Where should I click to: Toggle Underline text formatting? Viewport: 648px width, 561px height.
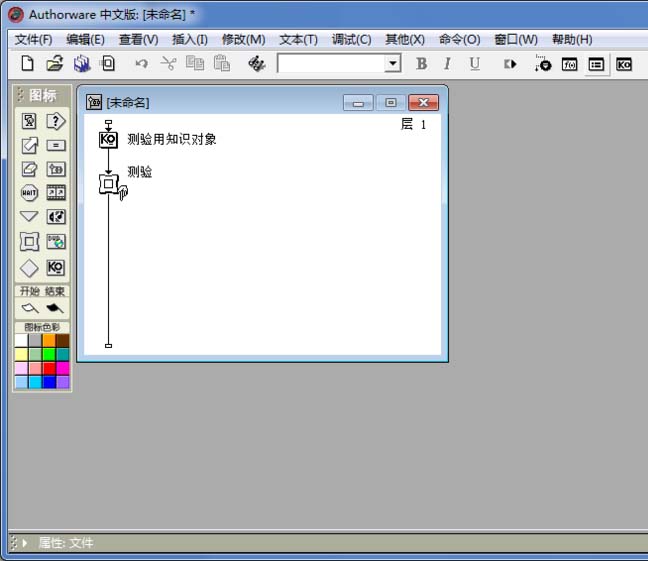coord(474,64)
